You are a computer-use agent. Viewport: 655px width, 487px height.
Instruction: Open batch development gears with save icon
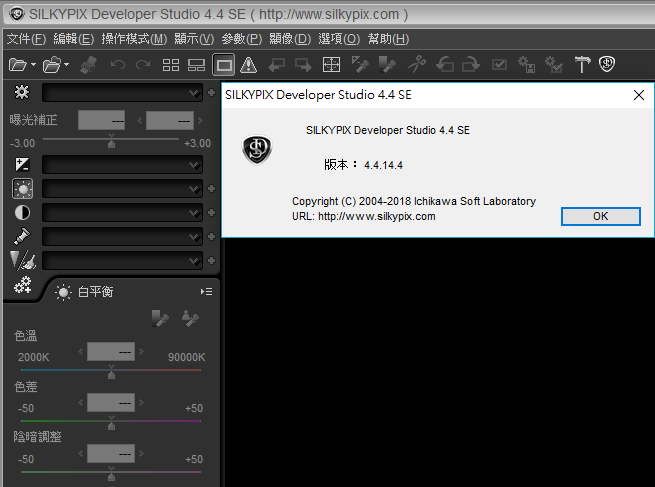click(x=526, y=65)
